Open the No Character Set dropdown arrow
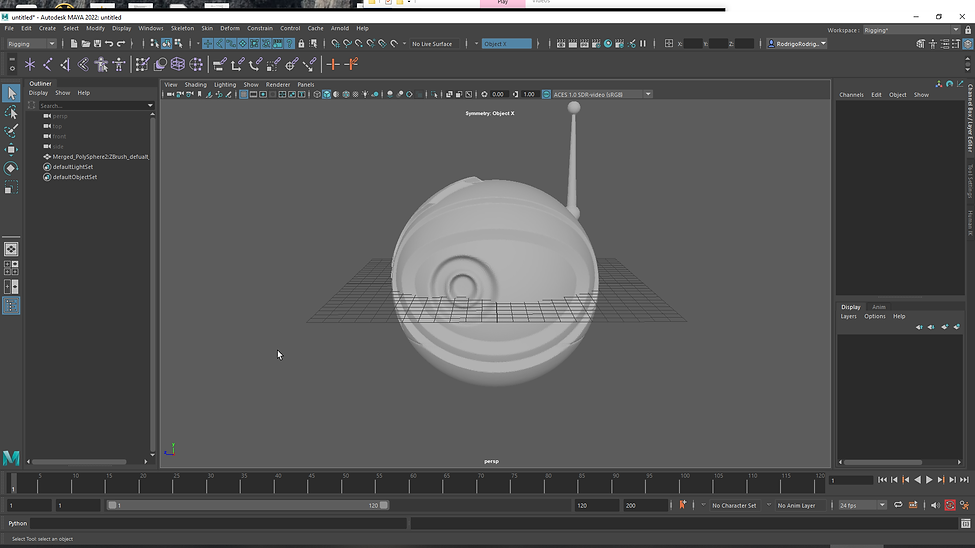 (703, 505)
